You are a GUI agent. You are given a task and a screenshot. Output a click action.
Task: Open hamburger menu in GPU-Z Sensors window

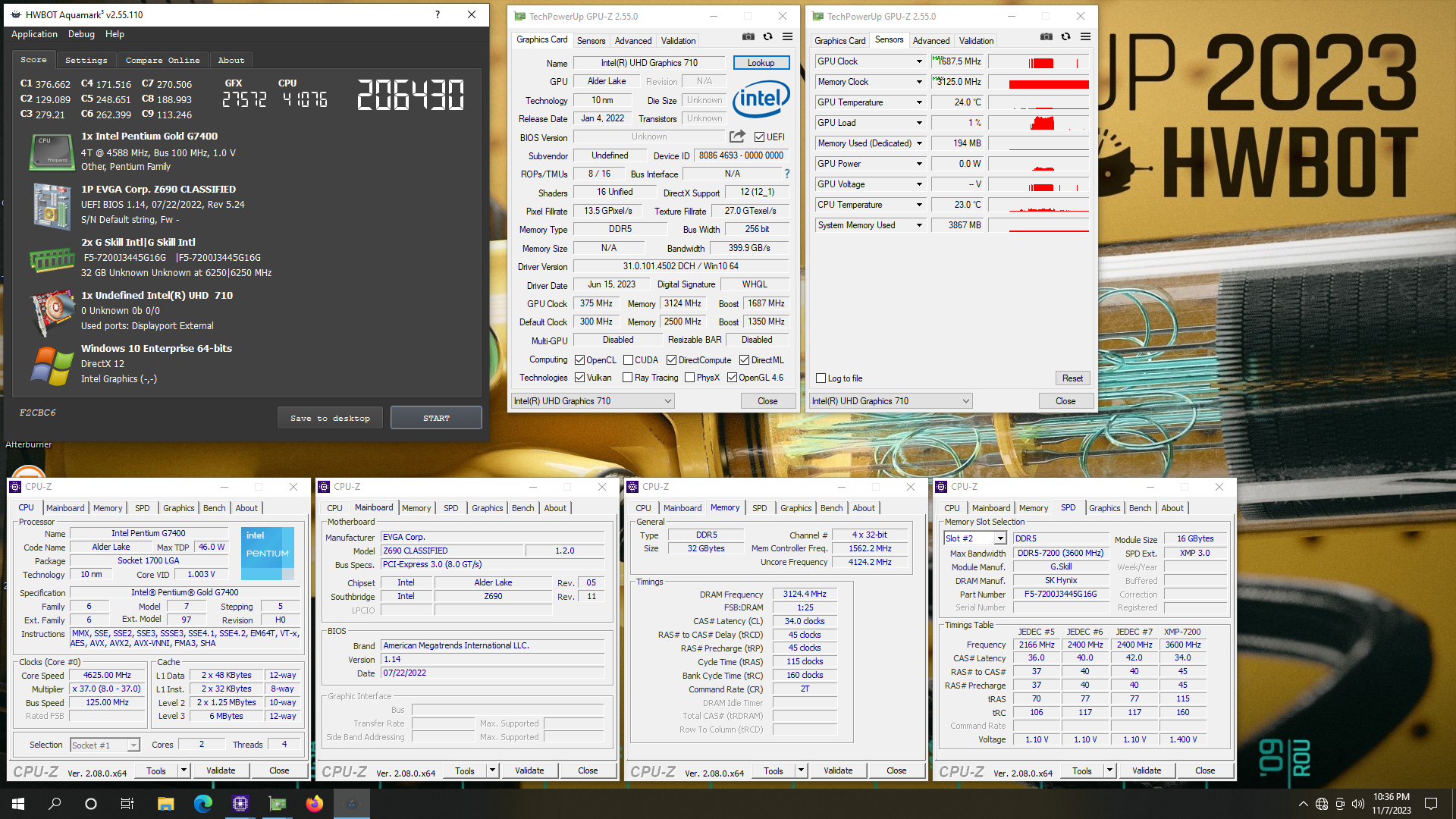click(1085, 36)
